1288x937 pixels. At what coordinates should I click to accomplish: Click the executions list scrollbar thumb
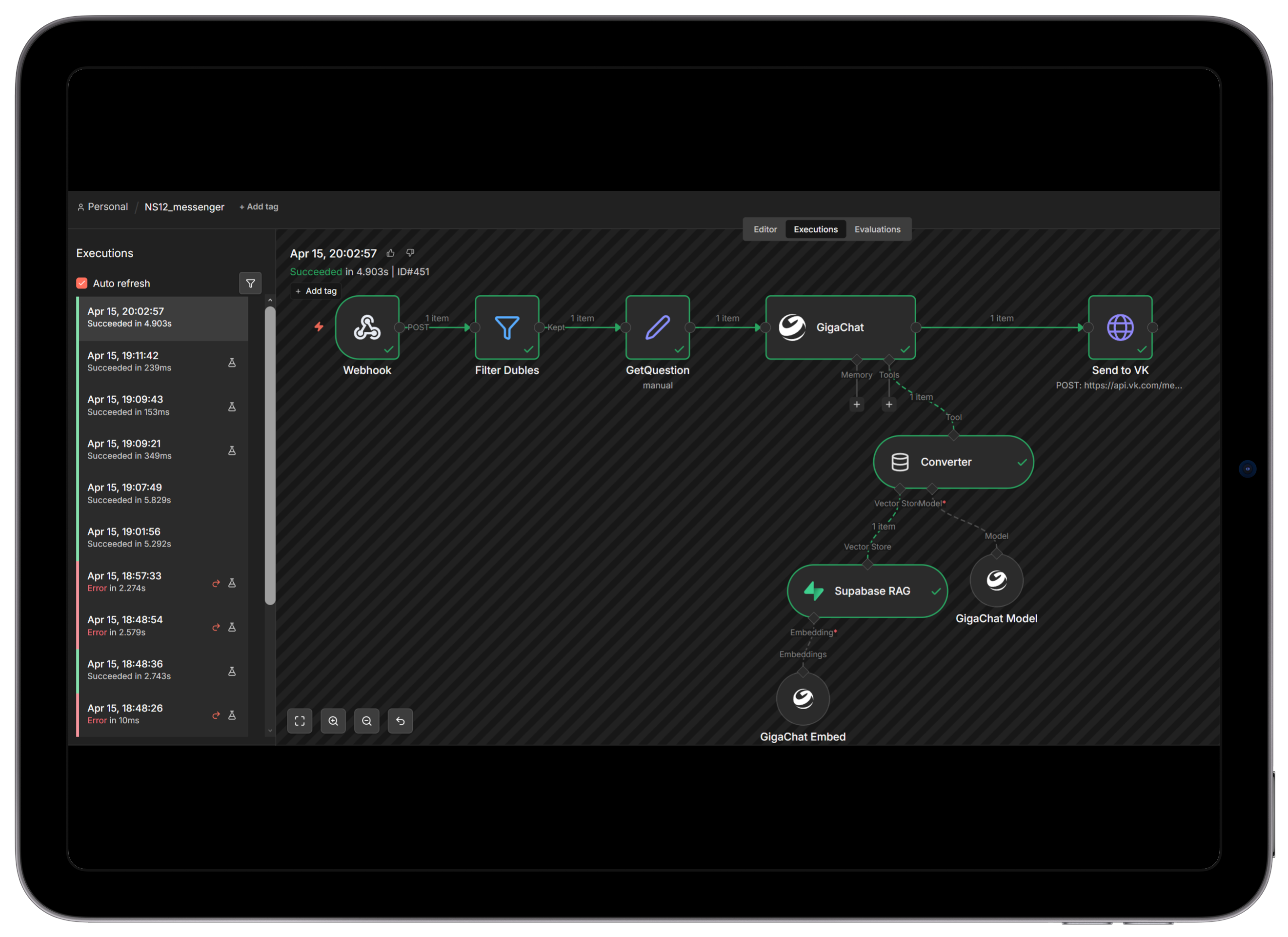270,456
